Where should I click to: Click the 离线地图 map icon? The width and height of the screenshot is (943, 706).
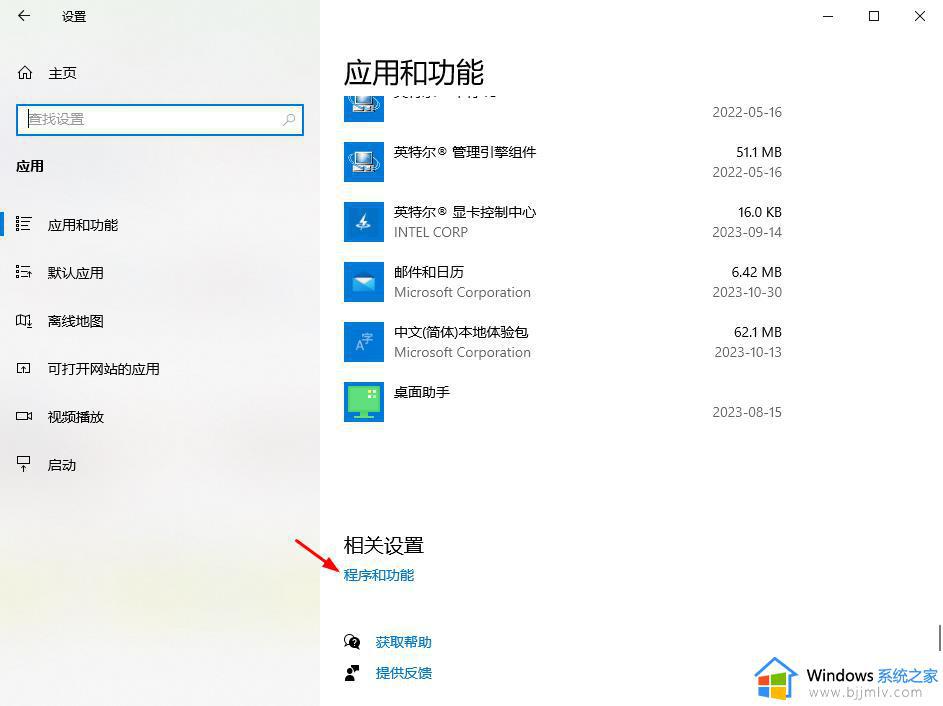(23, 321)
